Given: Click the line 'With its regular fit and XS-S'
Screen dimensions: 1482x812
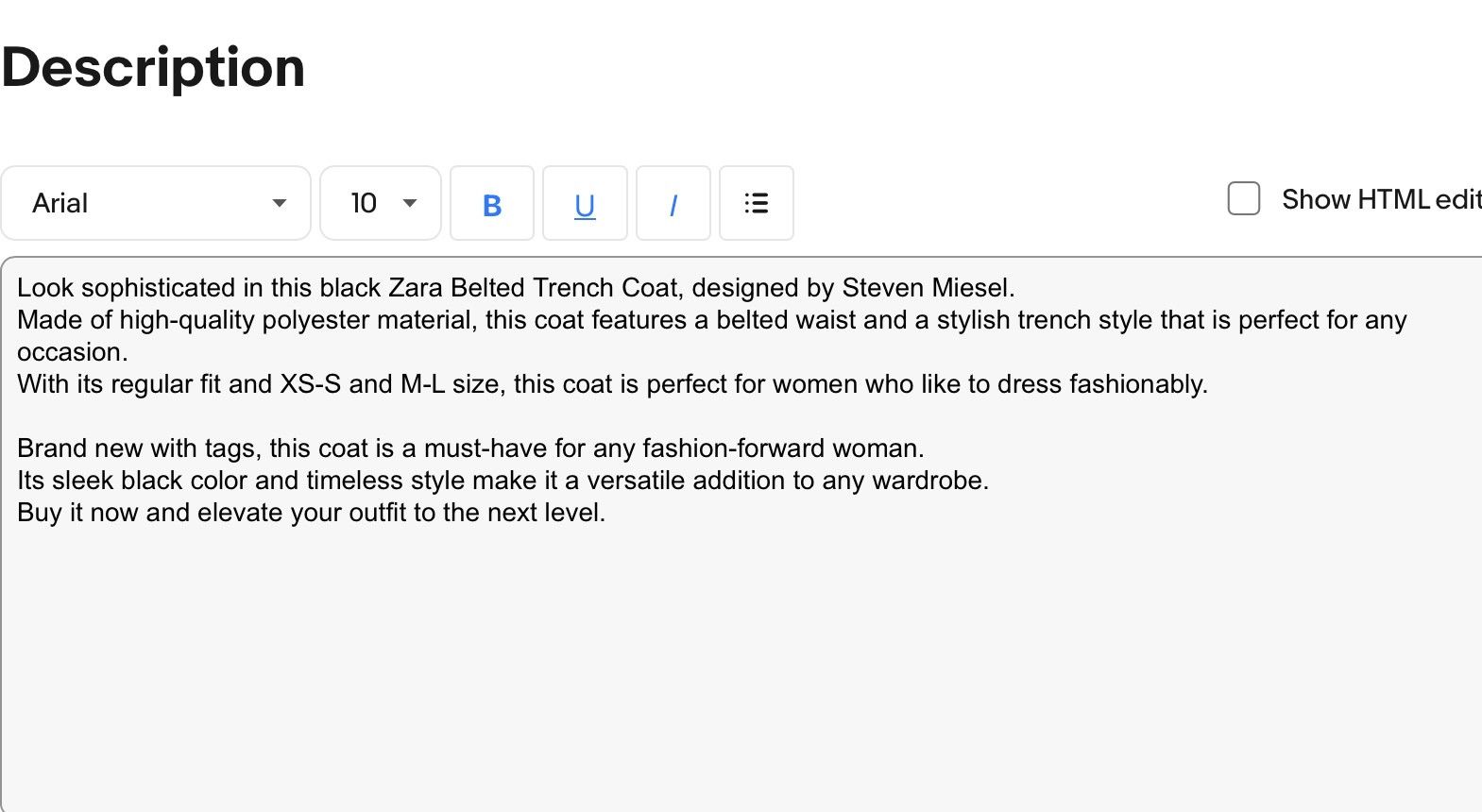Looking at the screenshot, I should pos(613,384).
